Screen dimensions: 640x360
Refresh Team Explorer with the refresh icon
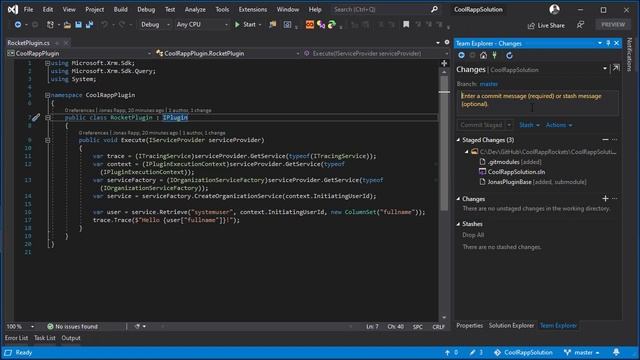(509, 55)
